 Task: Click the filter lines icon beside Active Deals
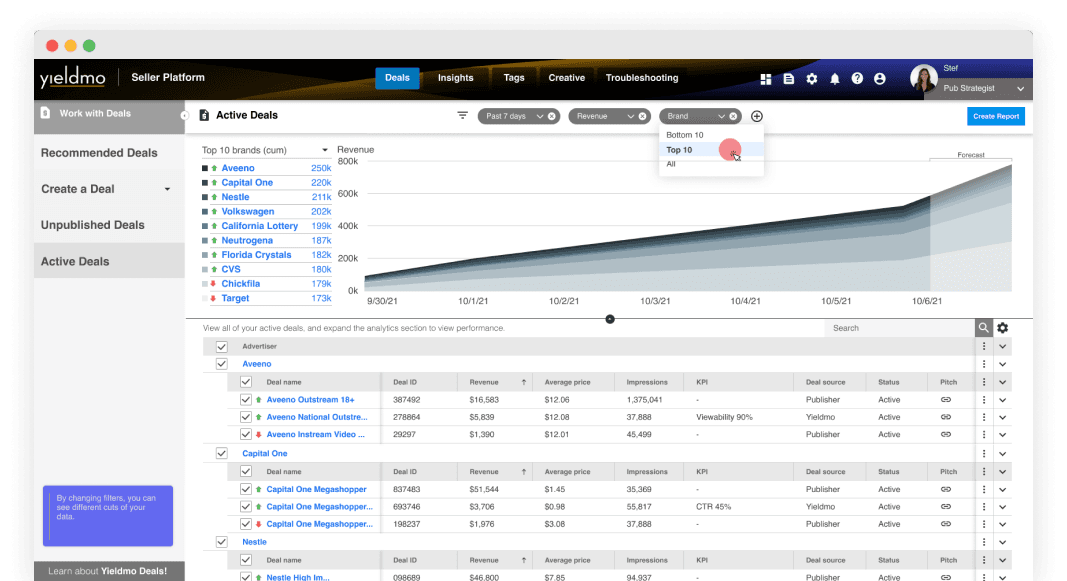463,116
